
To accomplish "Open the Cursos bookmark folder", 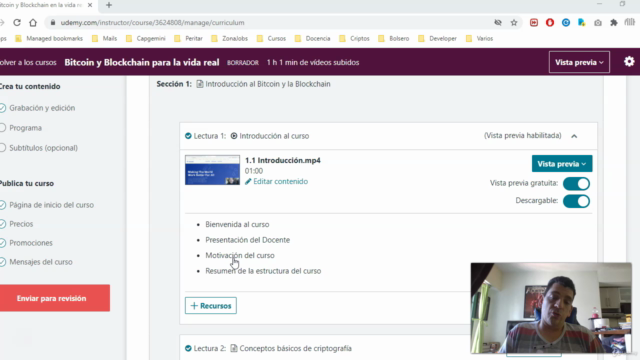I will click(x=271, y=38).
